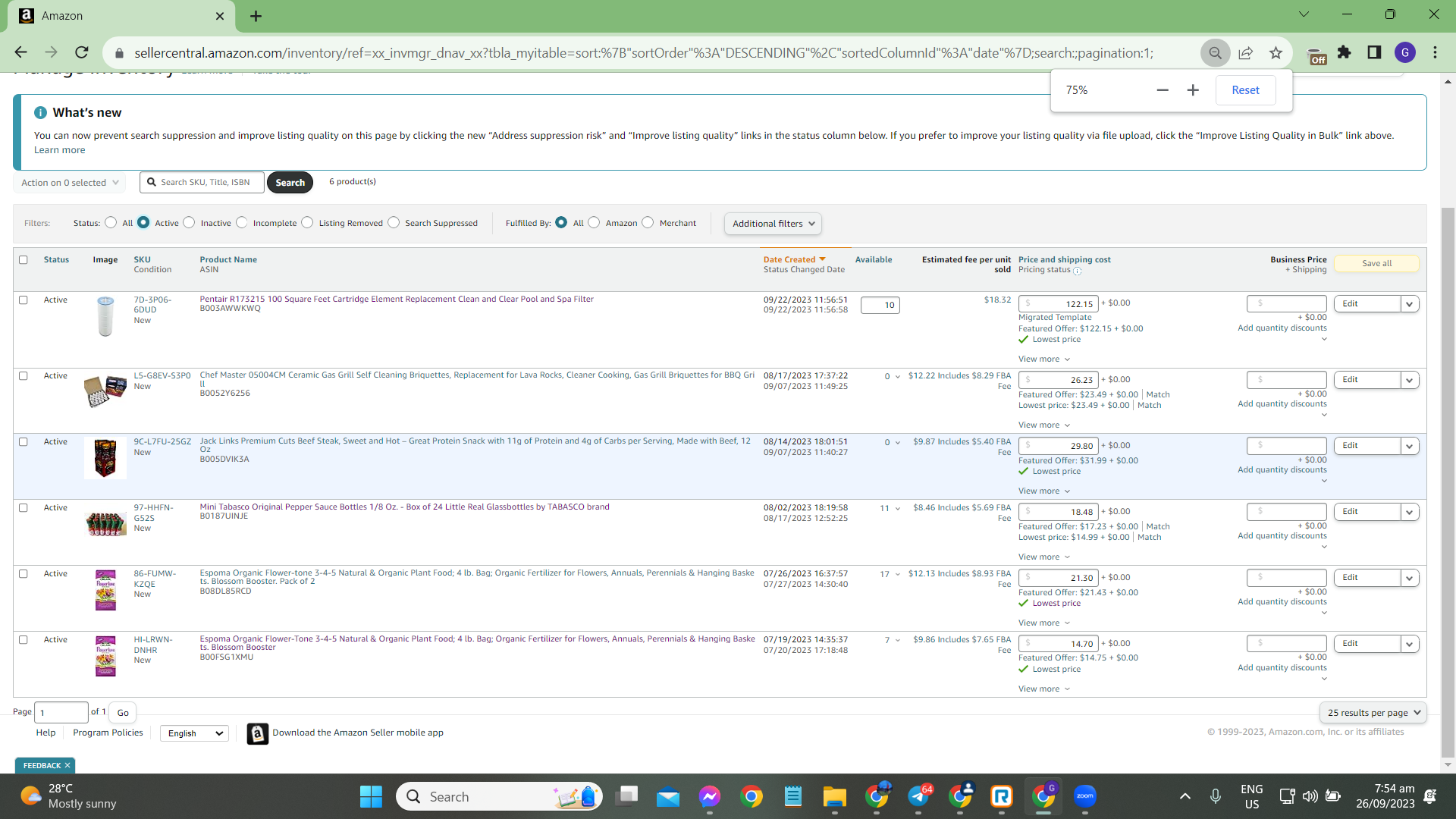
Task: Close the Amazon browser tab
Action: pos(220,16)
